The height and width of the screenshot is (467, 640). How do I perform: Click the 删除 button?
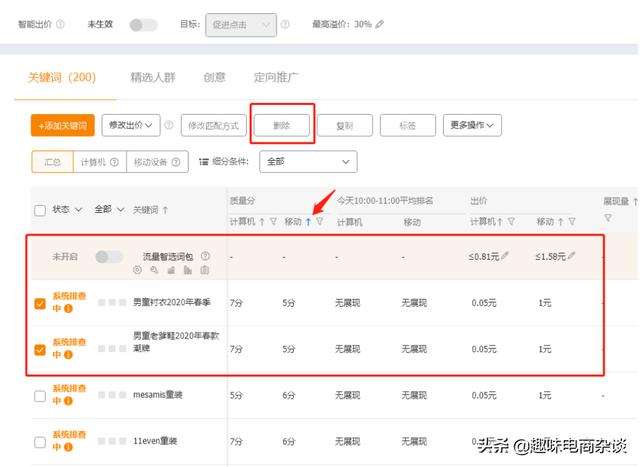pyautogui.click(x=282, y=125)
